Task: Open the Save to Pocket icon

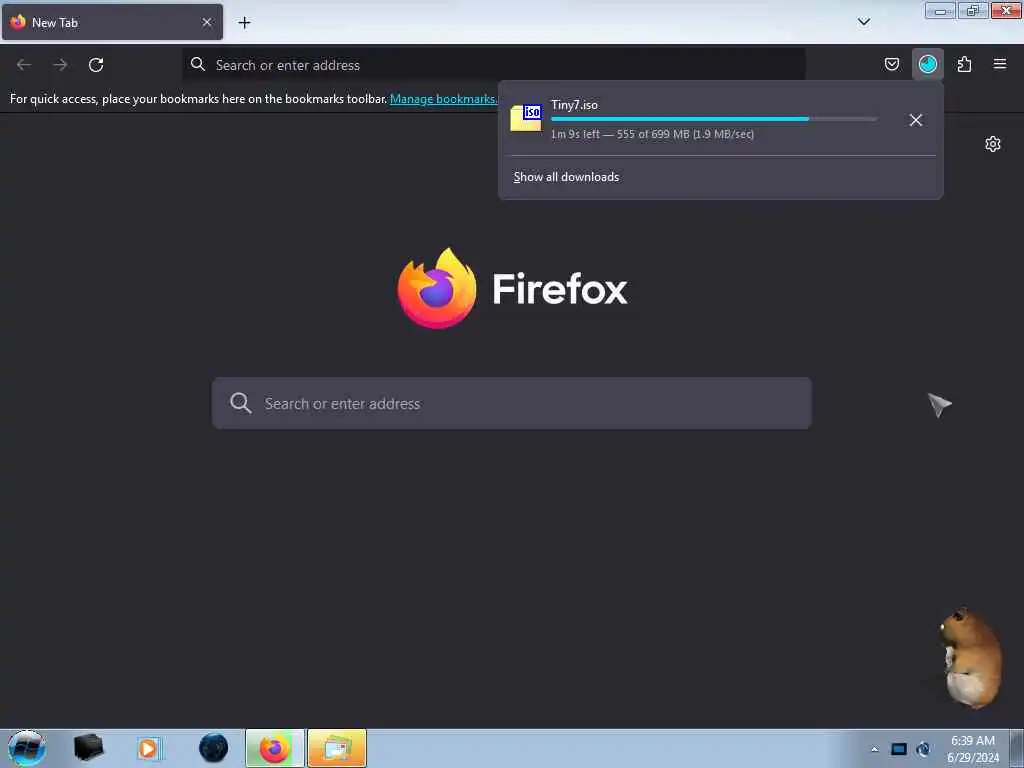Action: (891, 64)
